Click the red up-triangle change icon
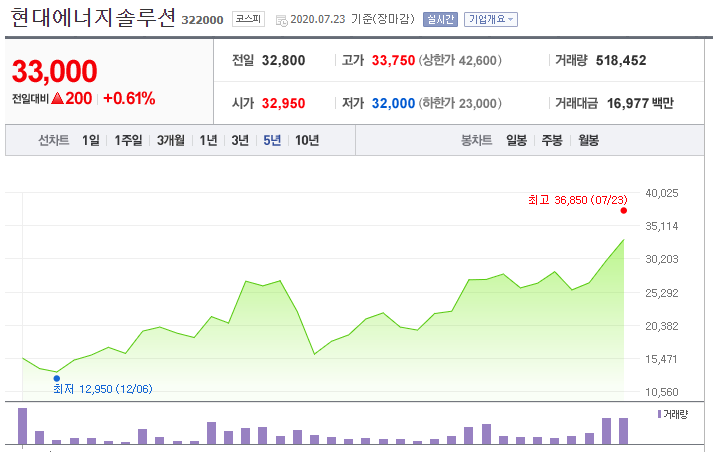 [x=57, y=98]
